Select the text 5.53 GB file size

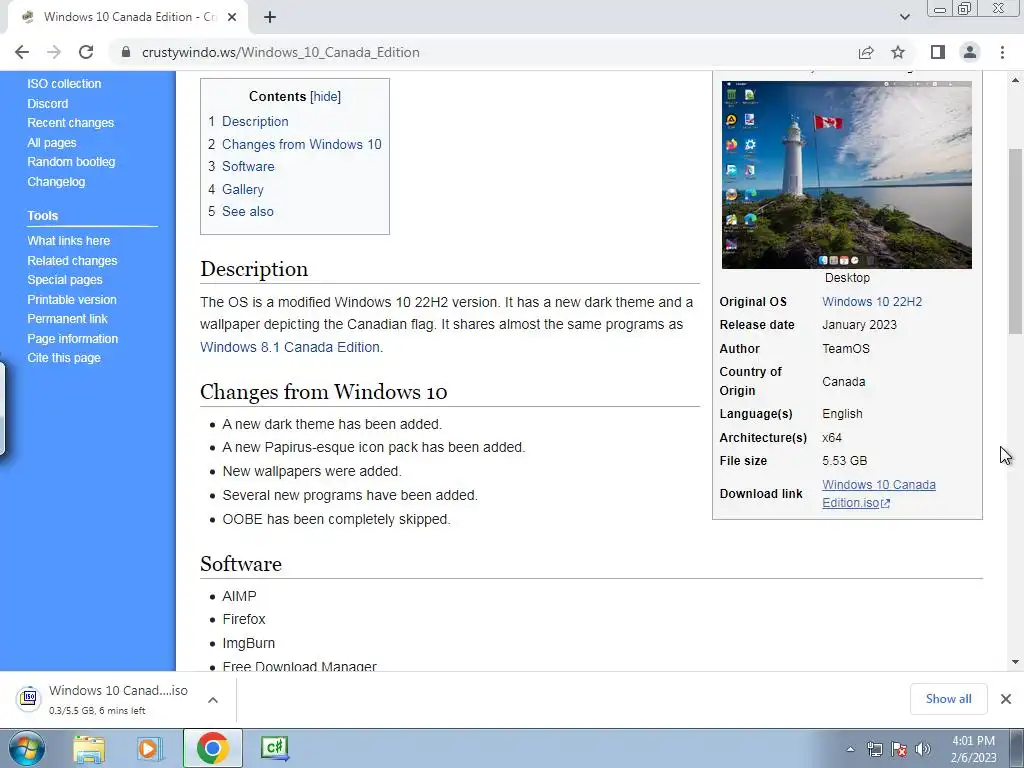tap(844, 461)
